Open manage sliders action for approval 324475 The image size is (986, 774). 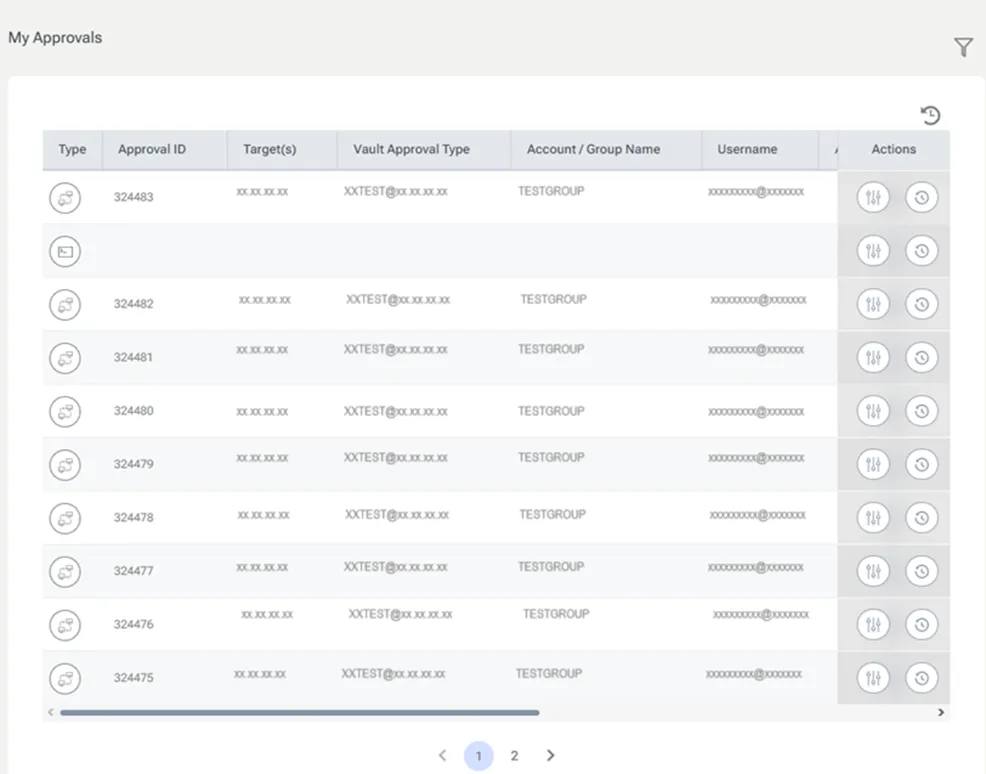tap(873, 678)
